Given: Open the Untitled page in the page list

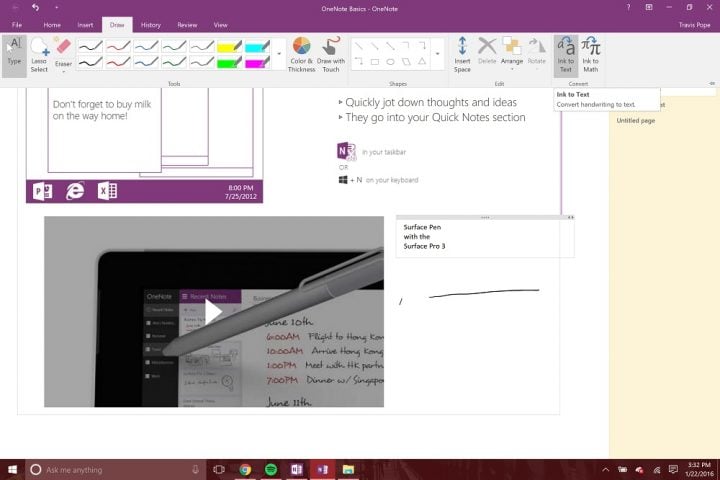Looking at the screenshot, I should pyautogui.click(x=636, y=120).
